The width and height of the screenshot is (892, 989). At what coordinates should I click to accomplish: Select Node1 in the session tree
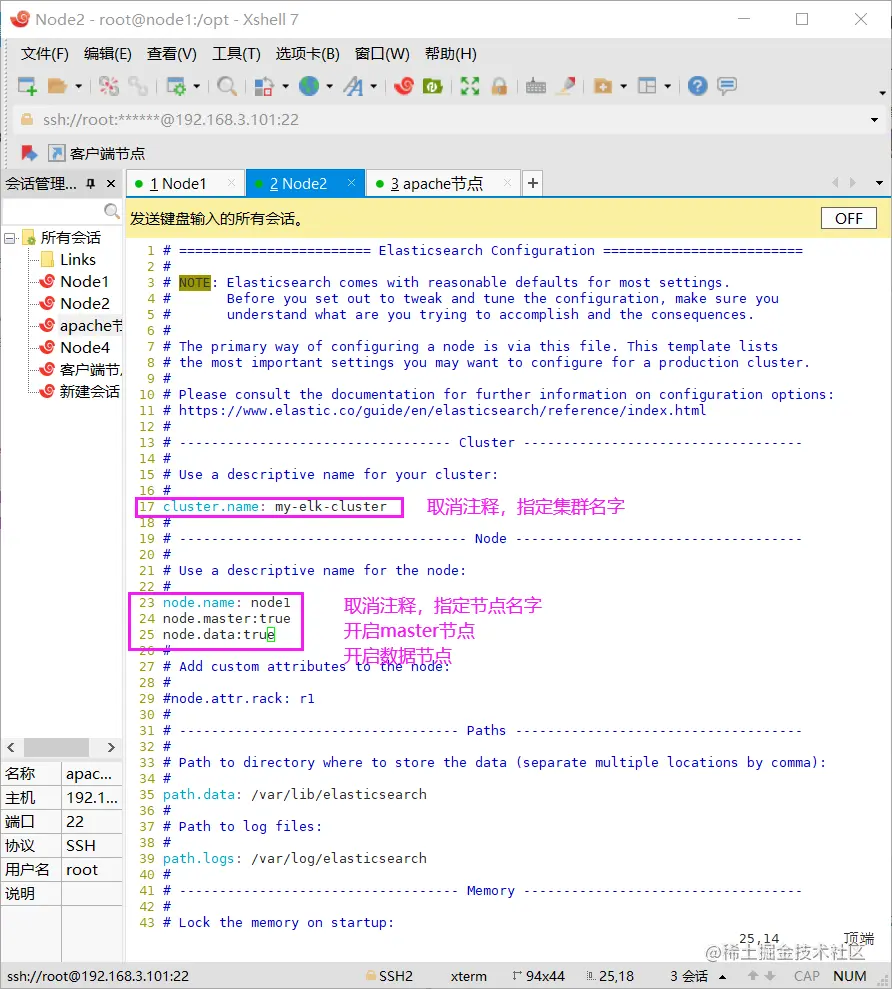click(84, 281)
